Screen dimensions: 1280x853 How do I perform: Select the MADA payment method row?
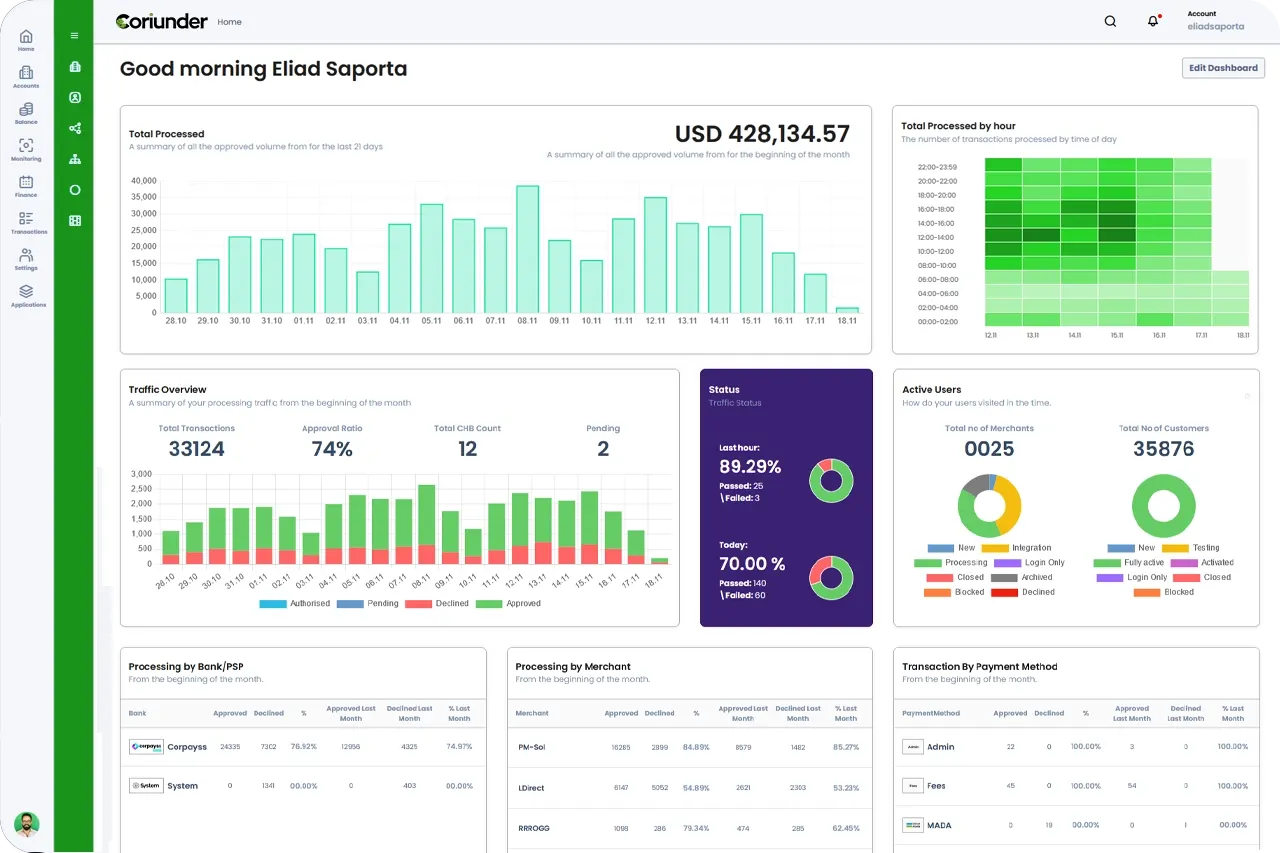[x=1076, y=826]
